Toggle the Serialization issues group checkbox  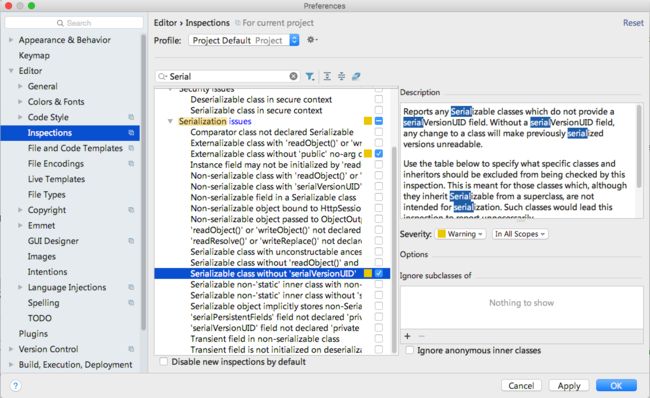click(x=379, y=121)
